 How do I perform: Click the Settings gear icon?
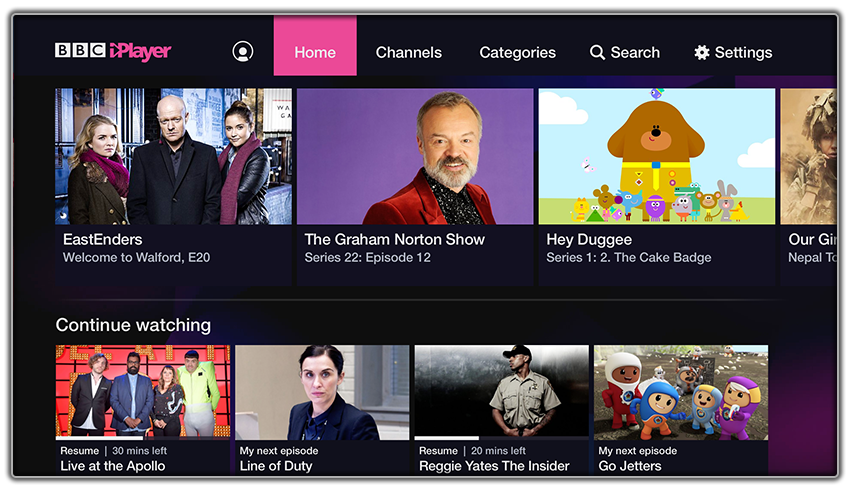coord(702,53)
